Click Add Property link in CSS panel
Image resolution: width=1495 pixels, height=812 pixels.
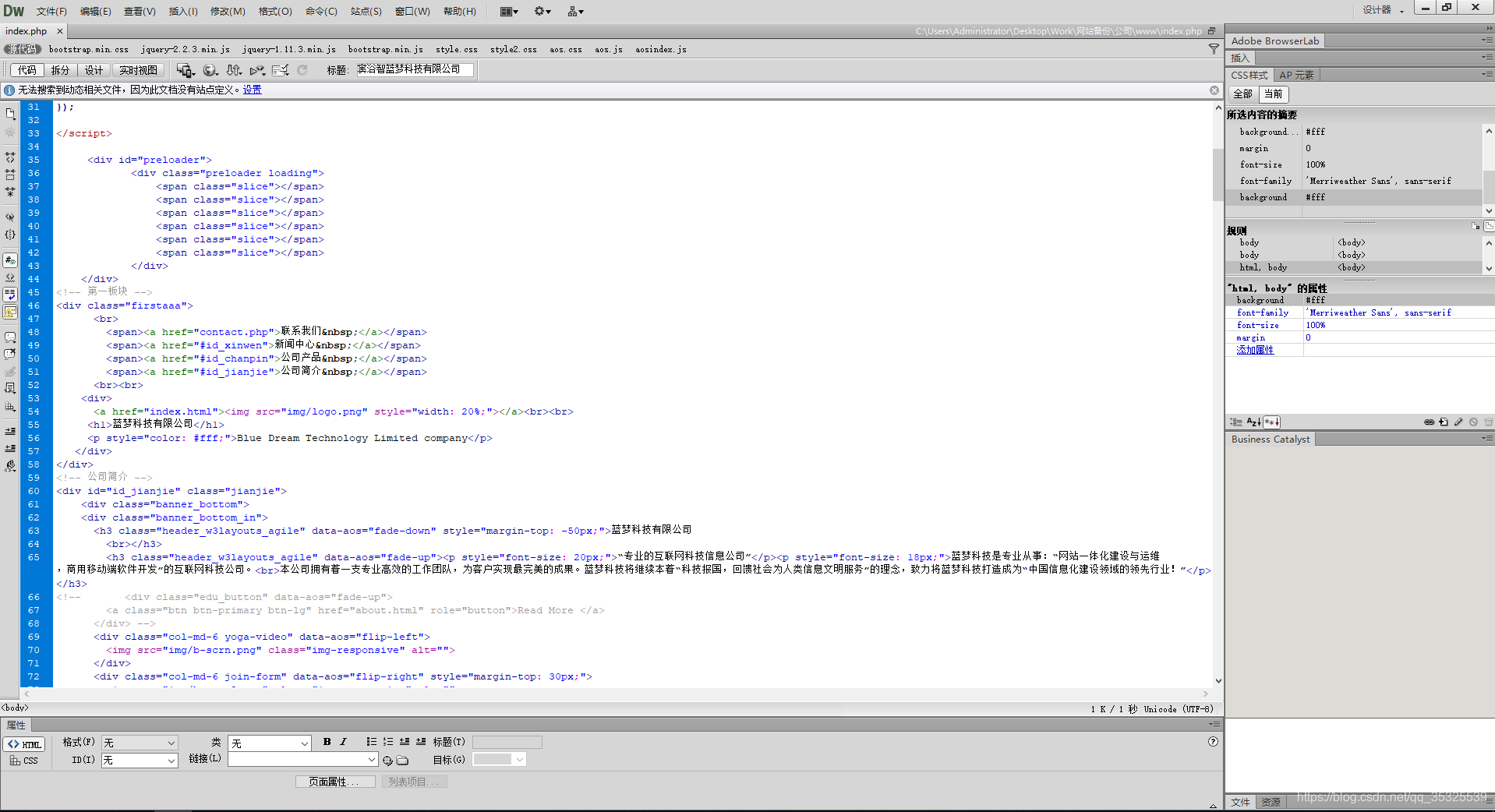1254,350
